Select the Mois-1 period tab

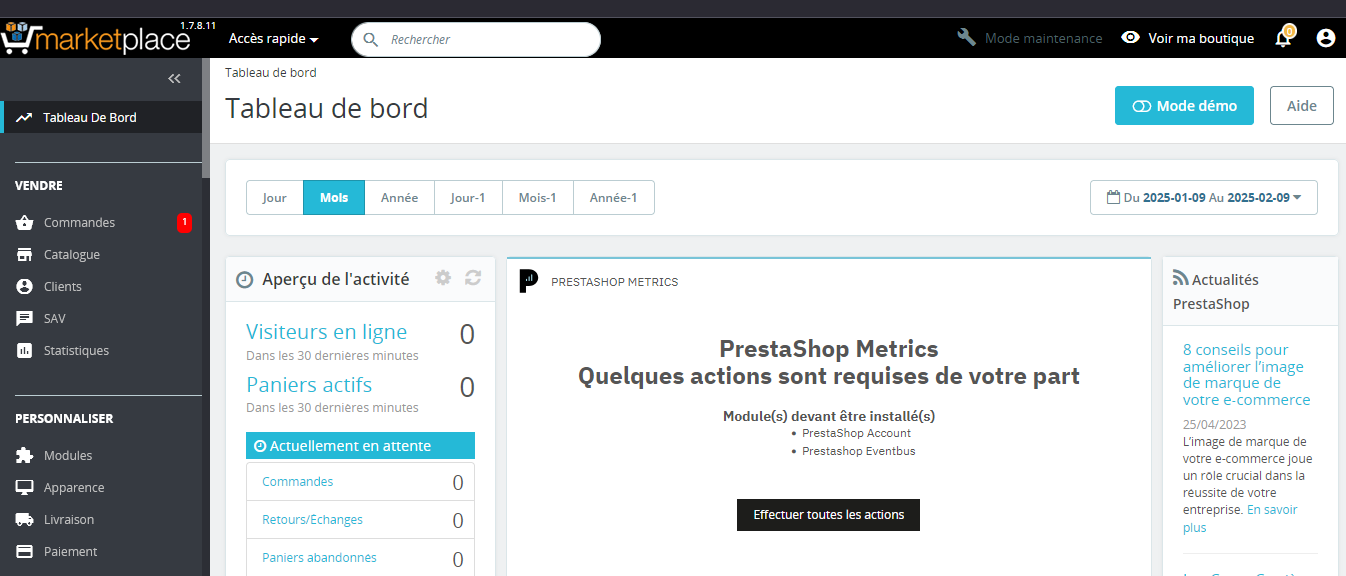[538, 197]
